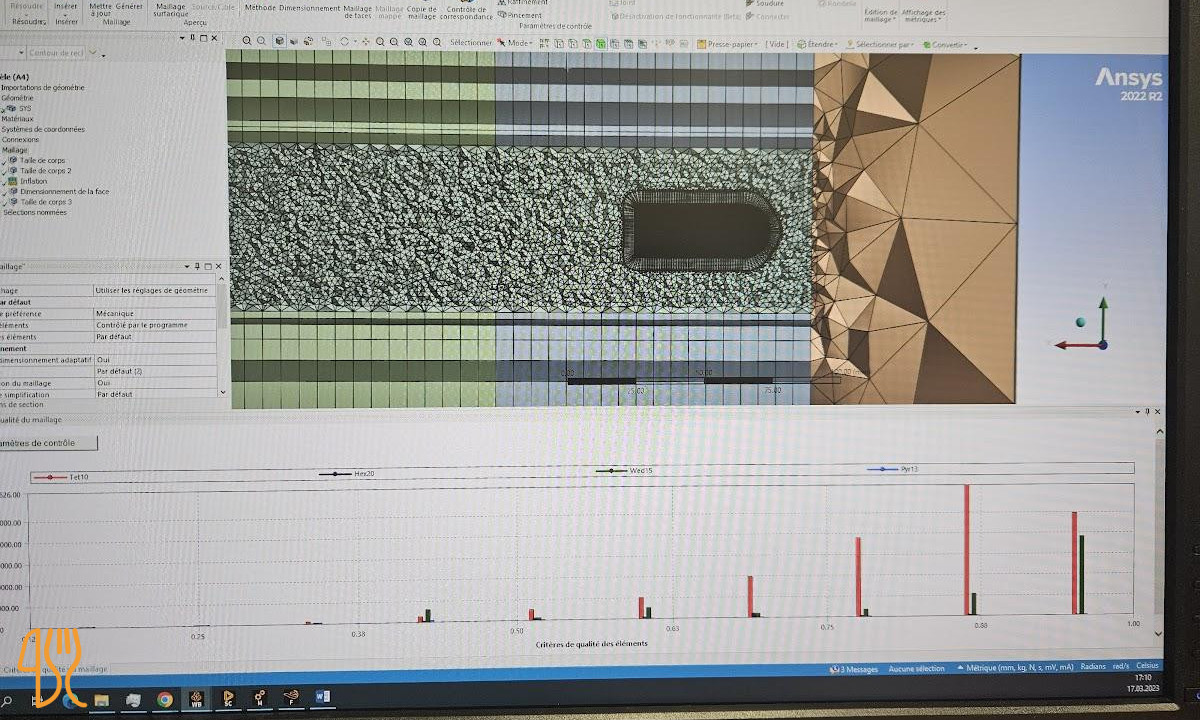
Task: Pin the details panel using pushpin icon
Action: point(197,266)
